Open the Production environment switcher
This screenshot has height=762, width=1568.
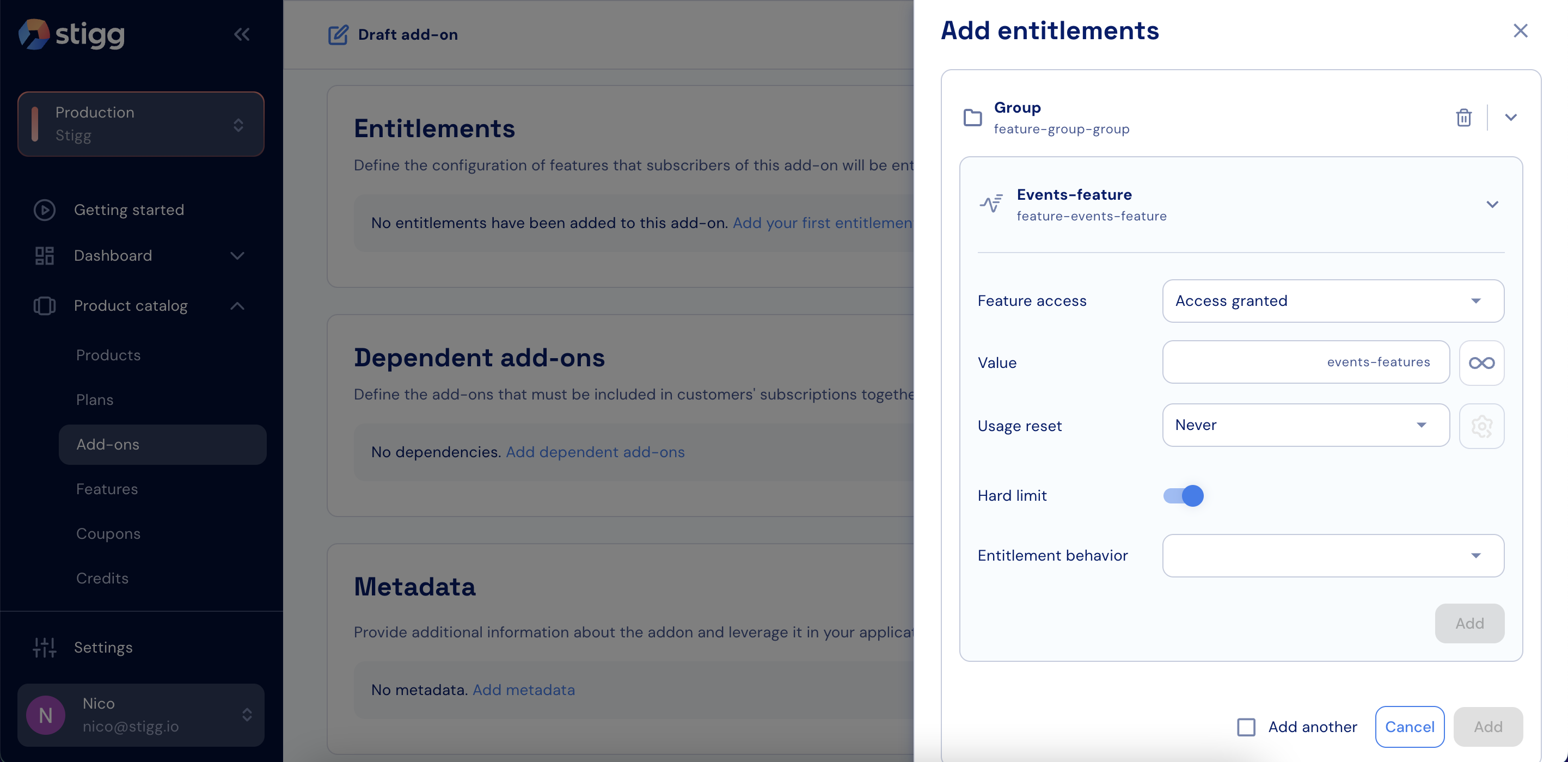point(140,124)
